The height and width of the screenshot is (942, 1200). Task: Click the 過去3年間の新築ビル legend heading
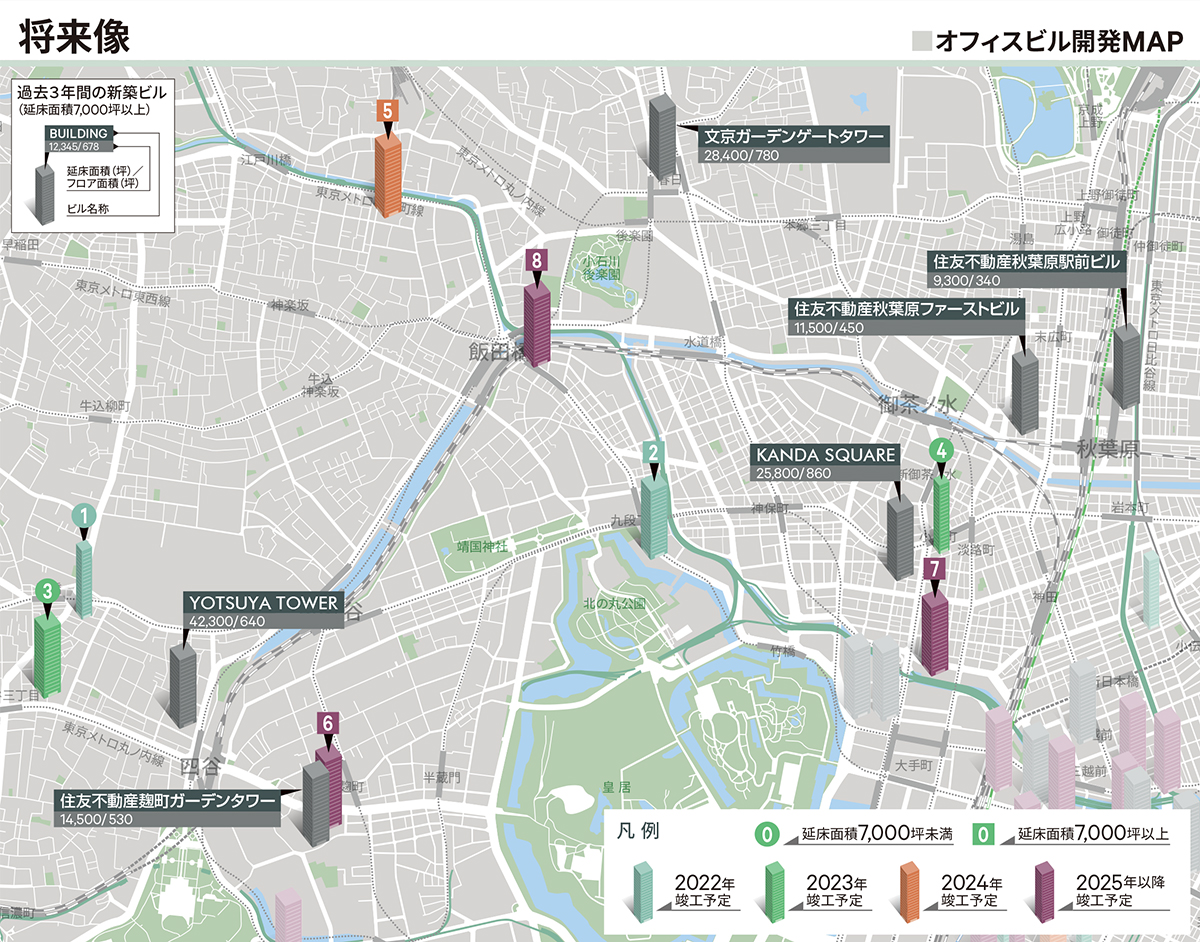click(91, 91)
